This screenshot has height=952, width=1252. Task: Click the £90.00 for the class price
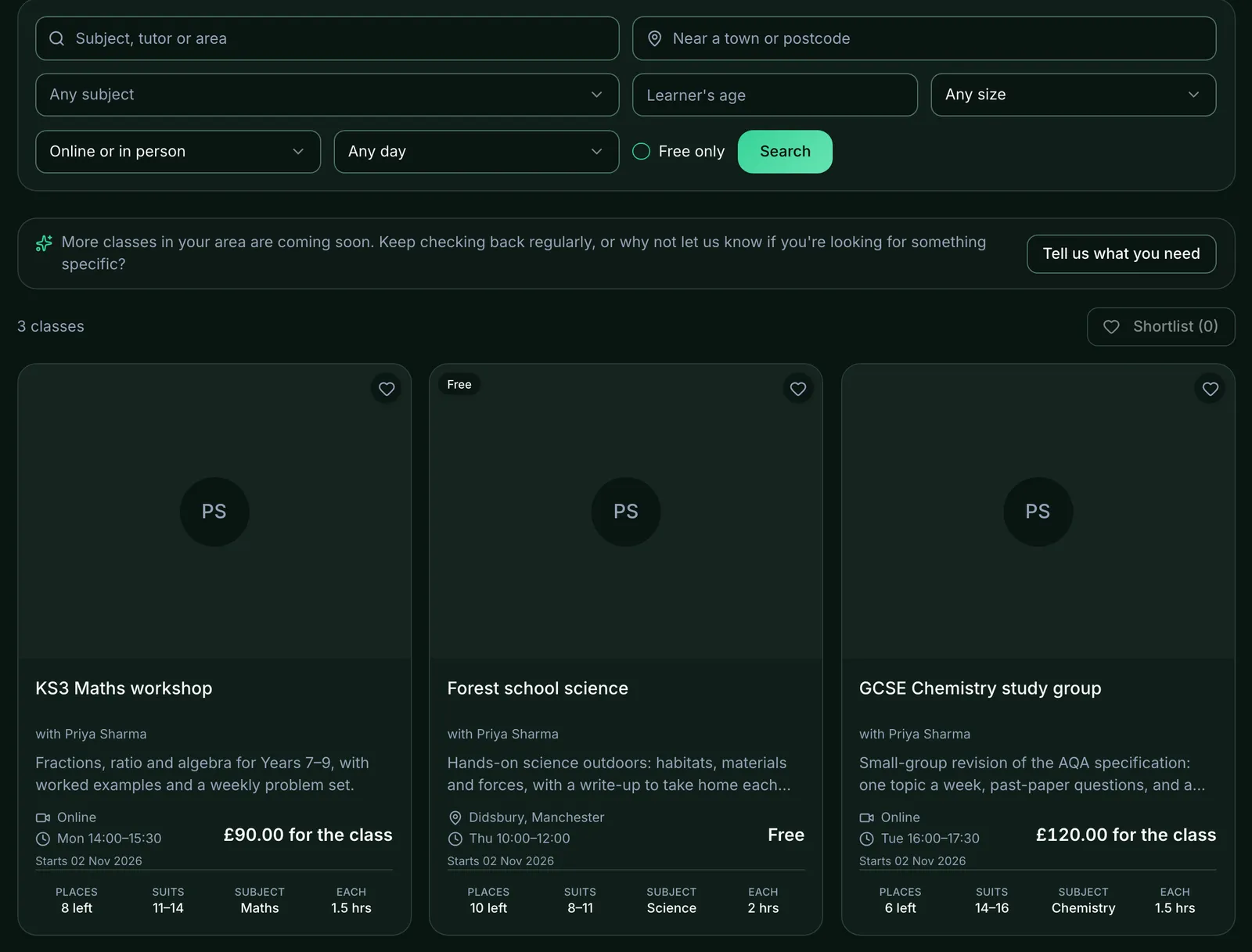(x=308, y=835)
